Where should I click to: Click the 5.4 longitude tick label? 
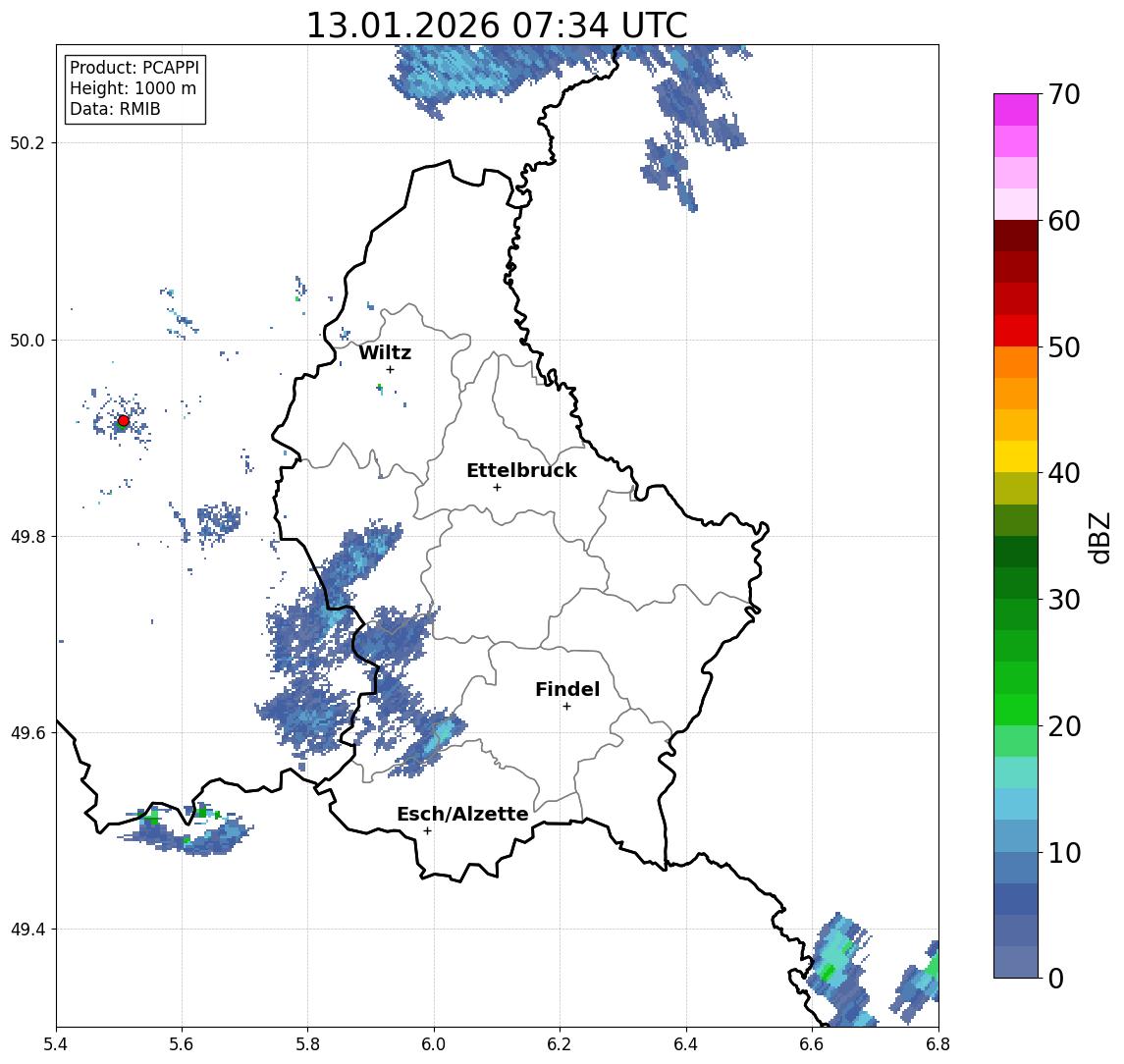coord(56,1044)
